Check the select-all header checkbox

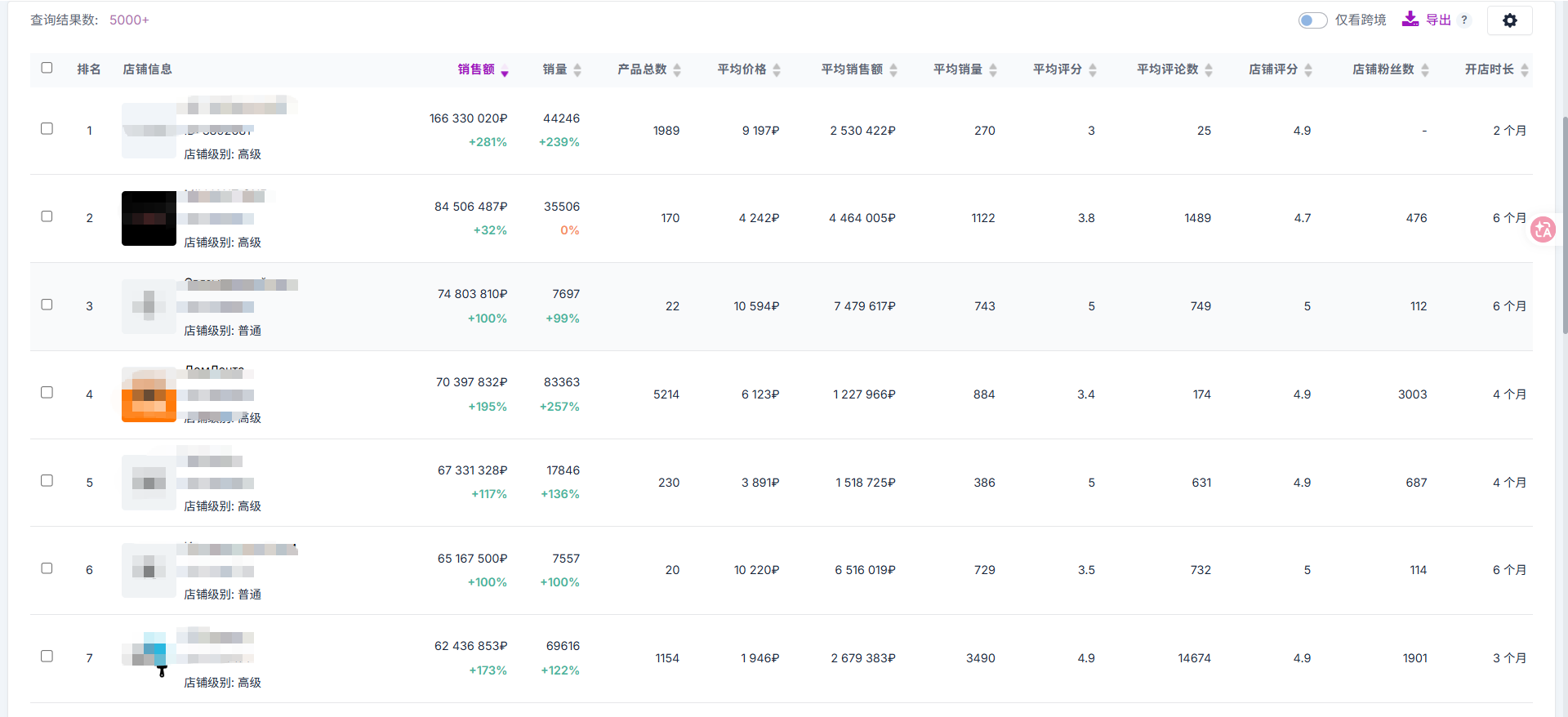click(47, 68)
